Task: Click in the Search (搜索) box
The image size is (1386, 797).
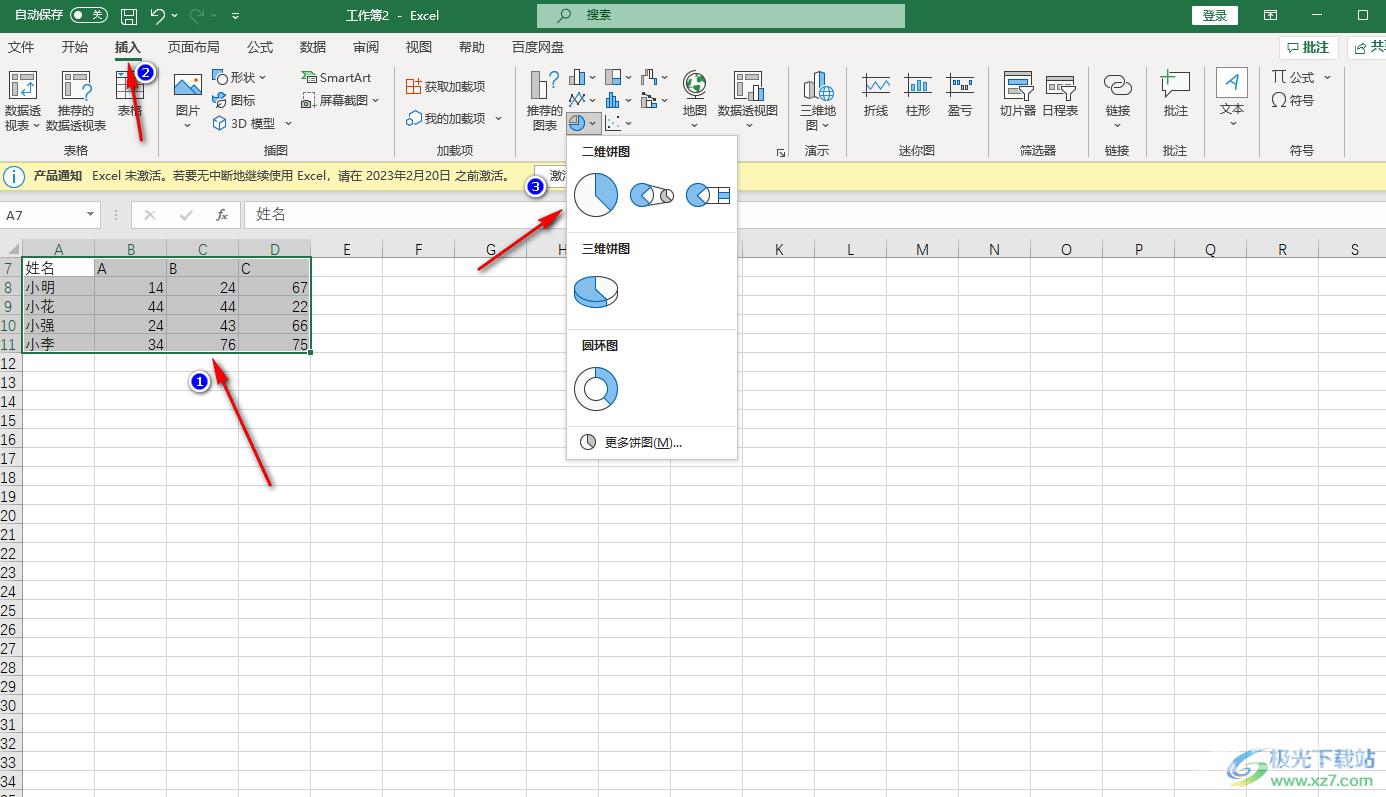Action: tap(720, 15)
